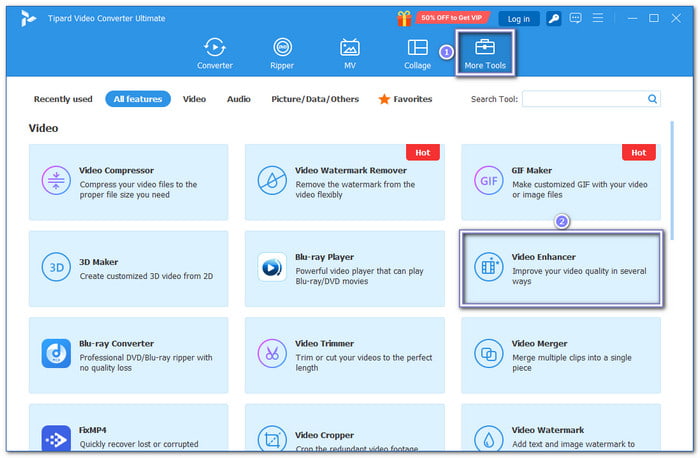Open the Video Trimmer scissors tool
The width and height of the screenshot is (700, 458).
coord(272,354)
